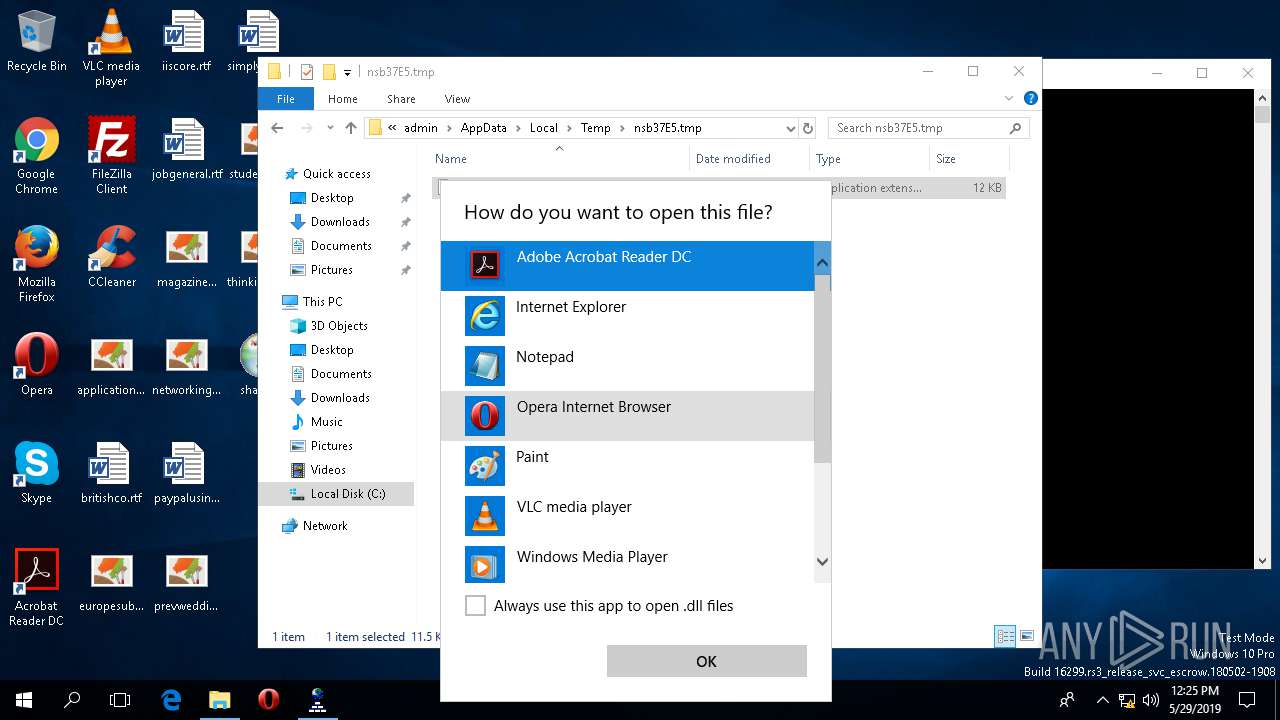Select Adobe Acrobat Reader DC app icon
Image resolution: width=1280 pixels, height=720 pixels.
click(x=485, y=265)
